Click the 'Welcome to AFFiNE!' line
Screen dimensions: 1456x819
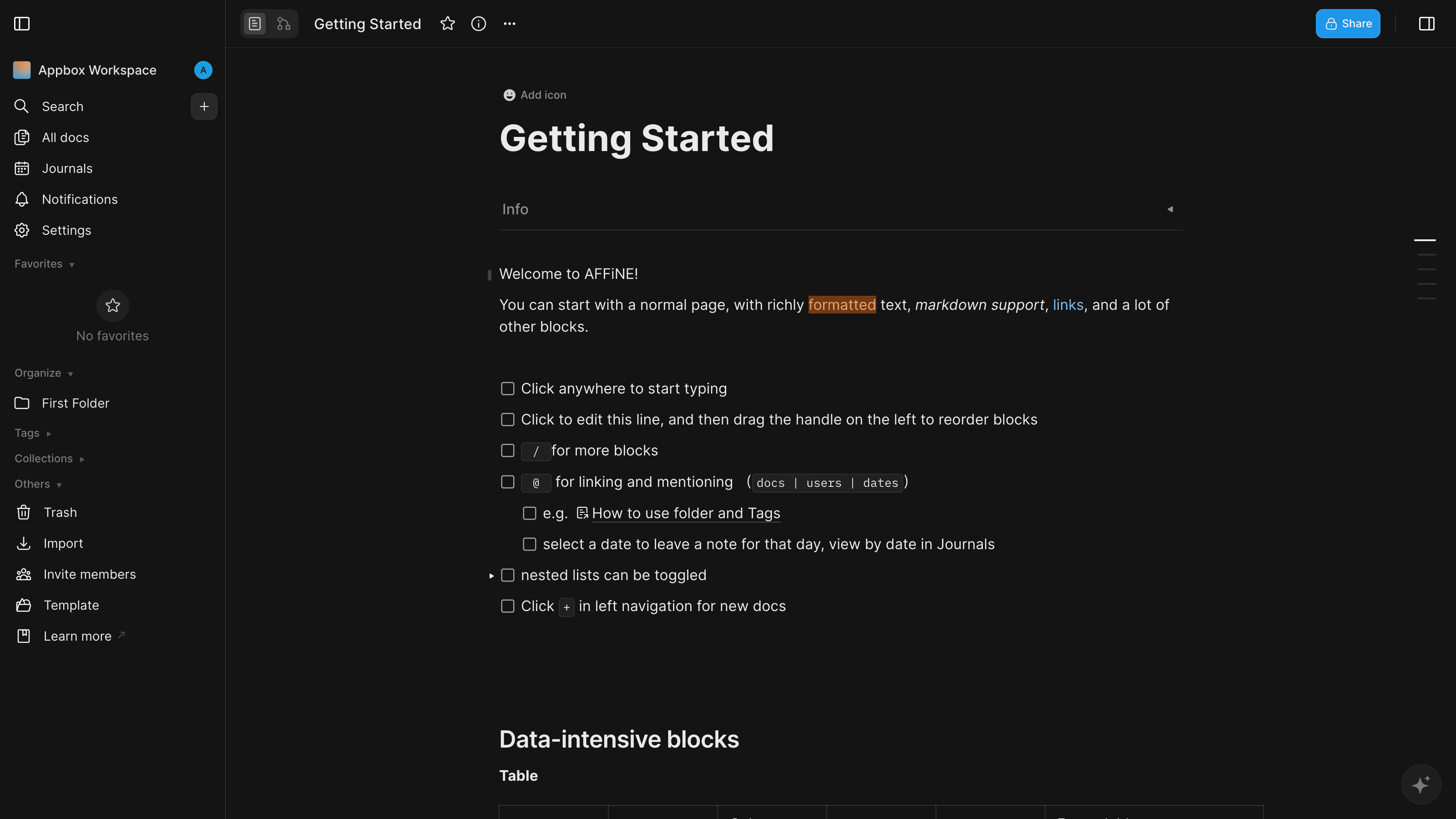point(569,274)
